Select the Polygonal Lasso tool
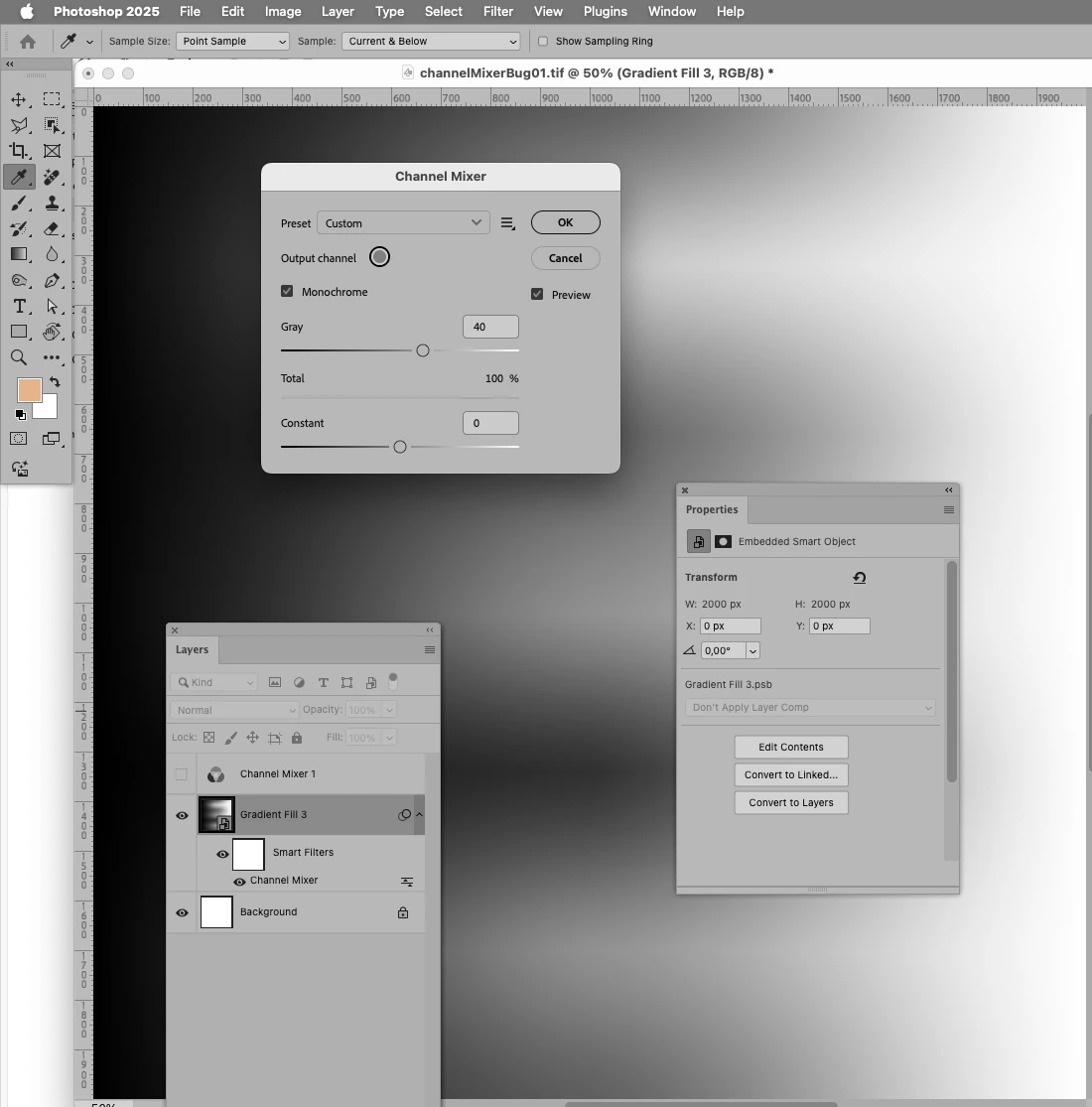This screenshot has width=1092, height=1107. click(19, 126)
